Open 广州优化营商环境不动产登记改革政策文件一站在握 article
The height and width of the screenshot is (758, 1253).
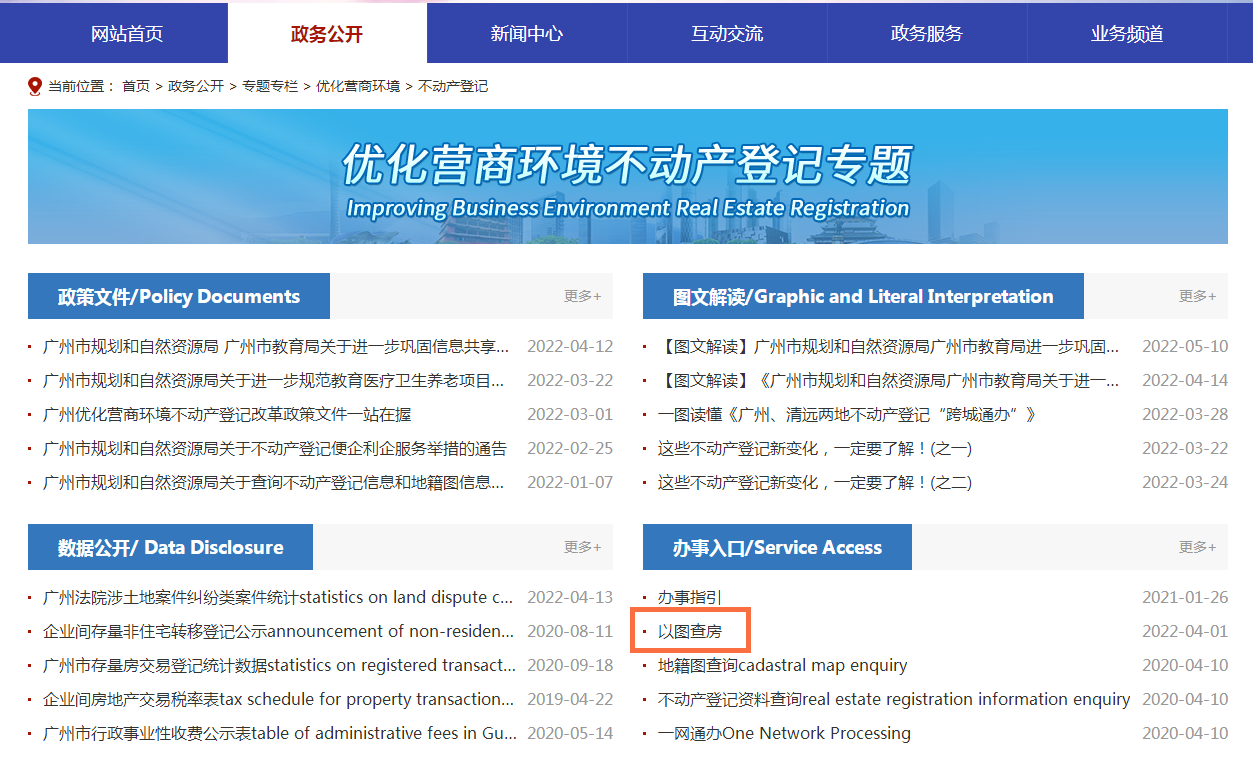pyautogui.click(x=227, y=415)
